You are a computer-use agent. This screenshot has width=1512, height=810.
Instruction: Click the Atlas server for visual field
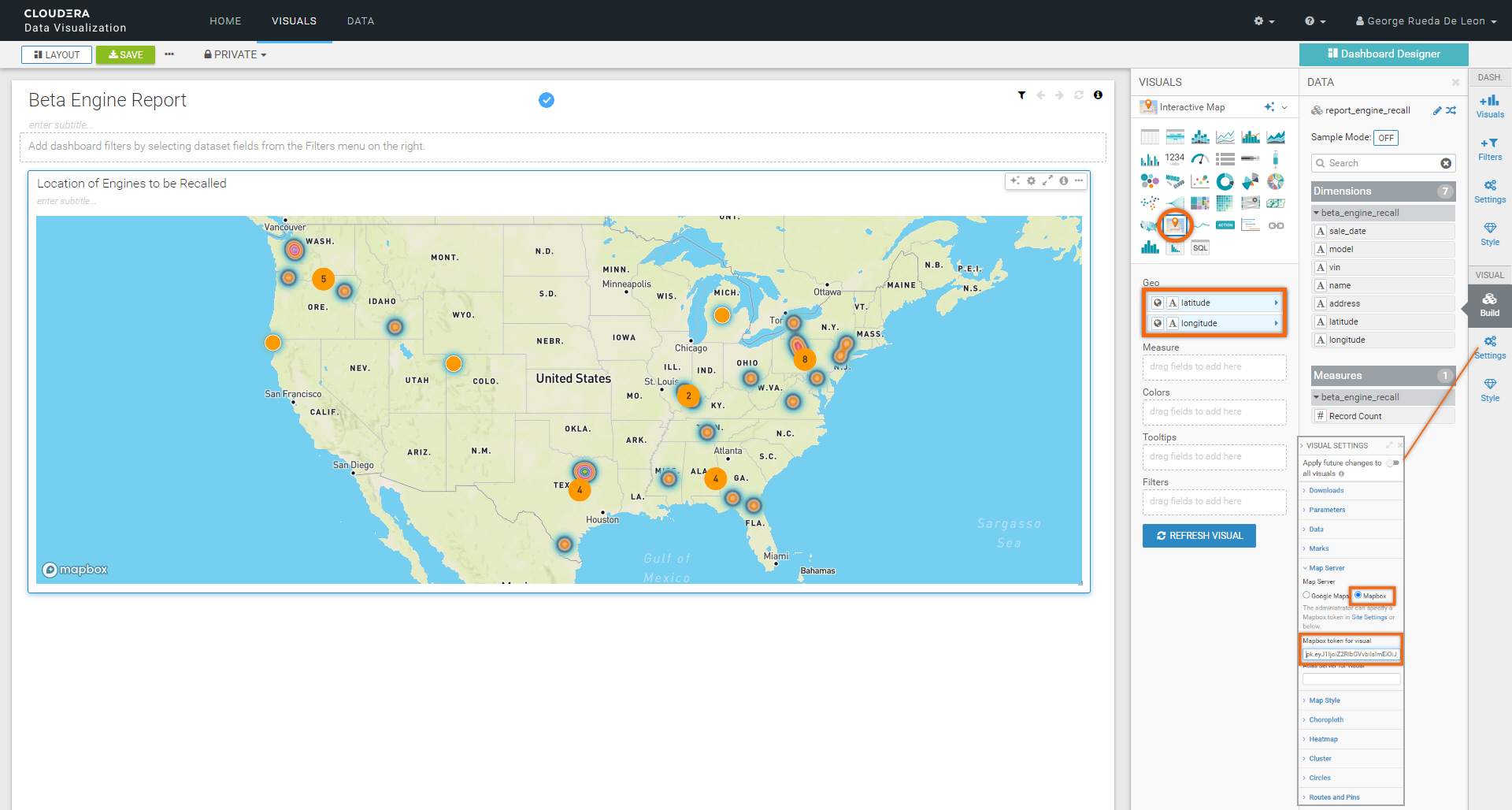[1351, 679]
